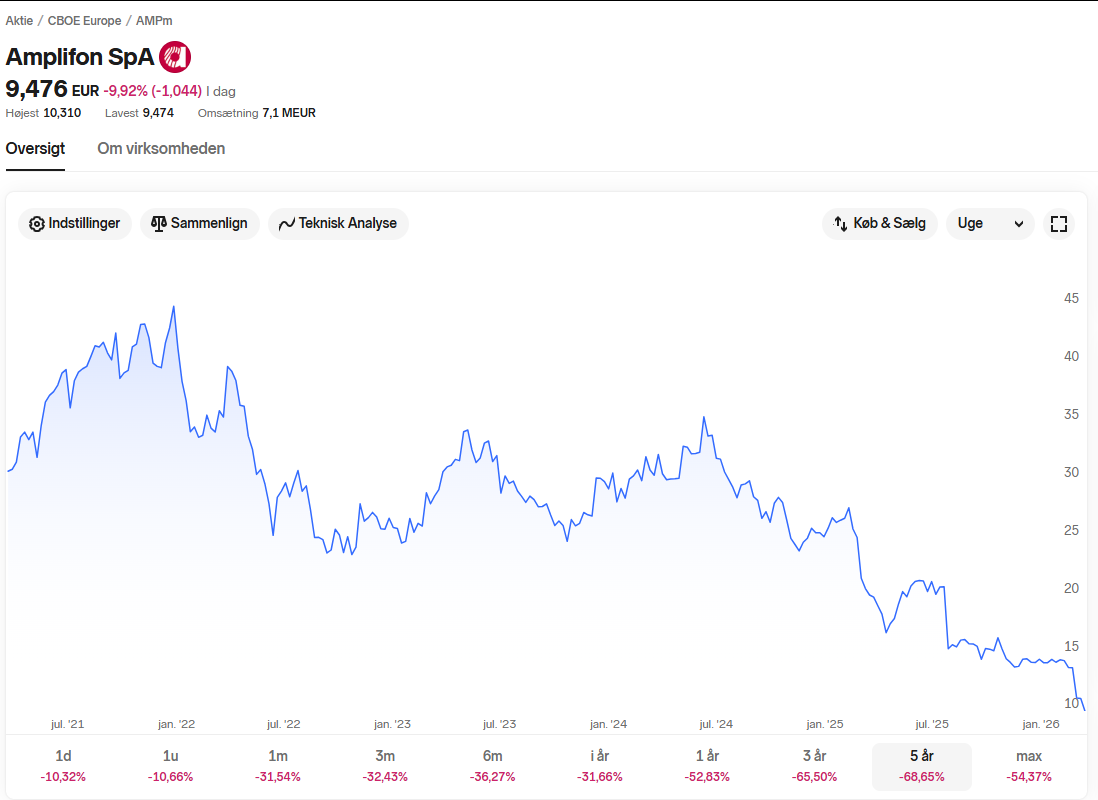The image size is (1098, 800).
Task: Click the 20 price axis label
Action: point(1071,588)
